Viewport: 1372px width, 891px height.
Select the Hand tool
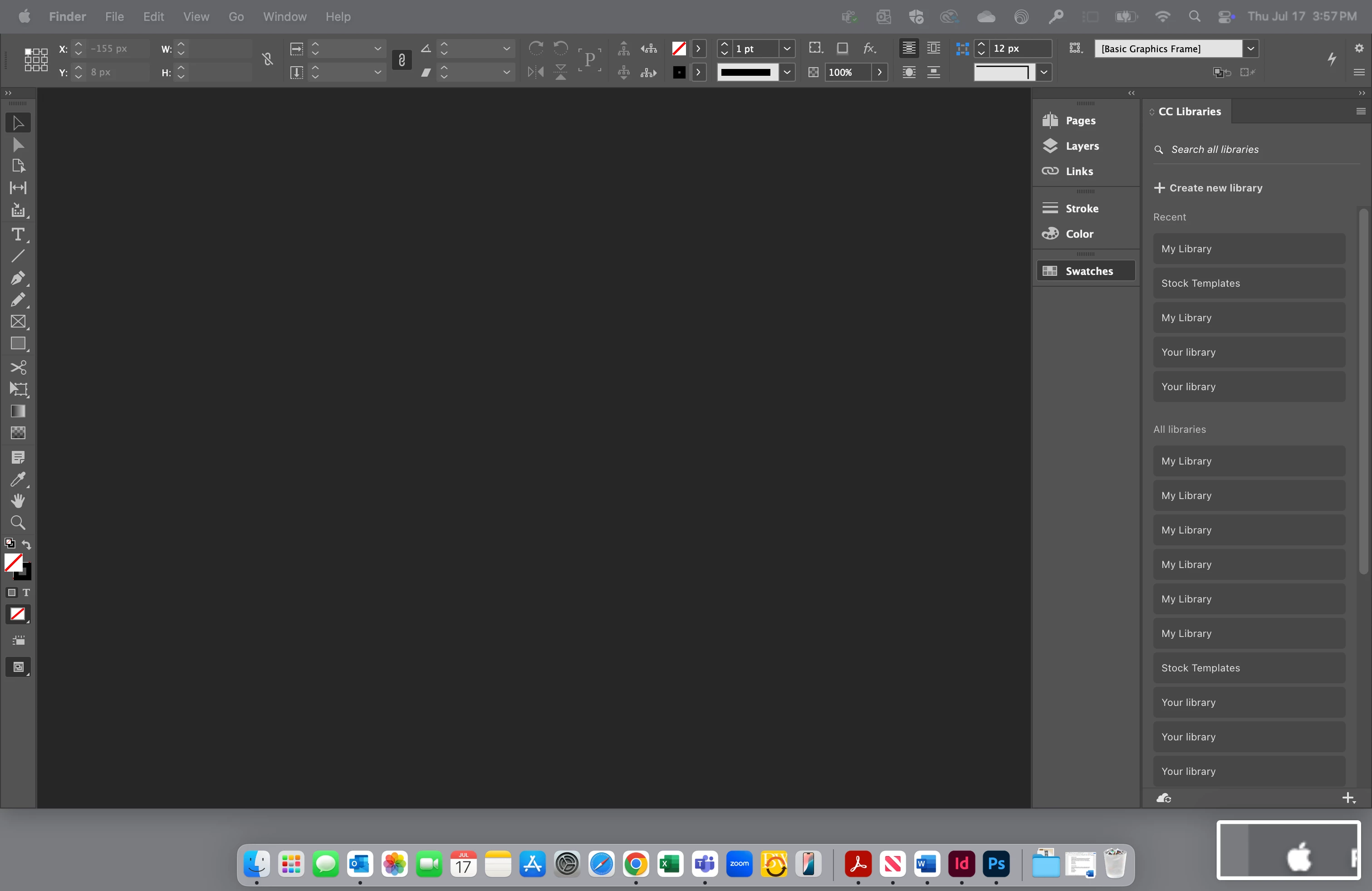pos(18,501)
